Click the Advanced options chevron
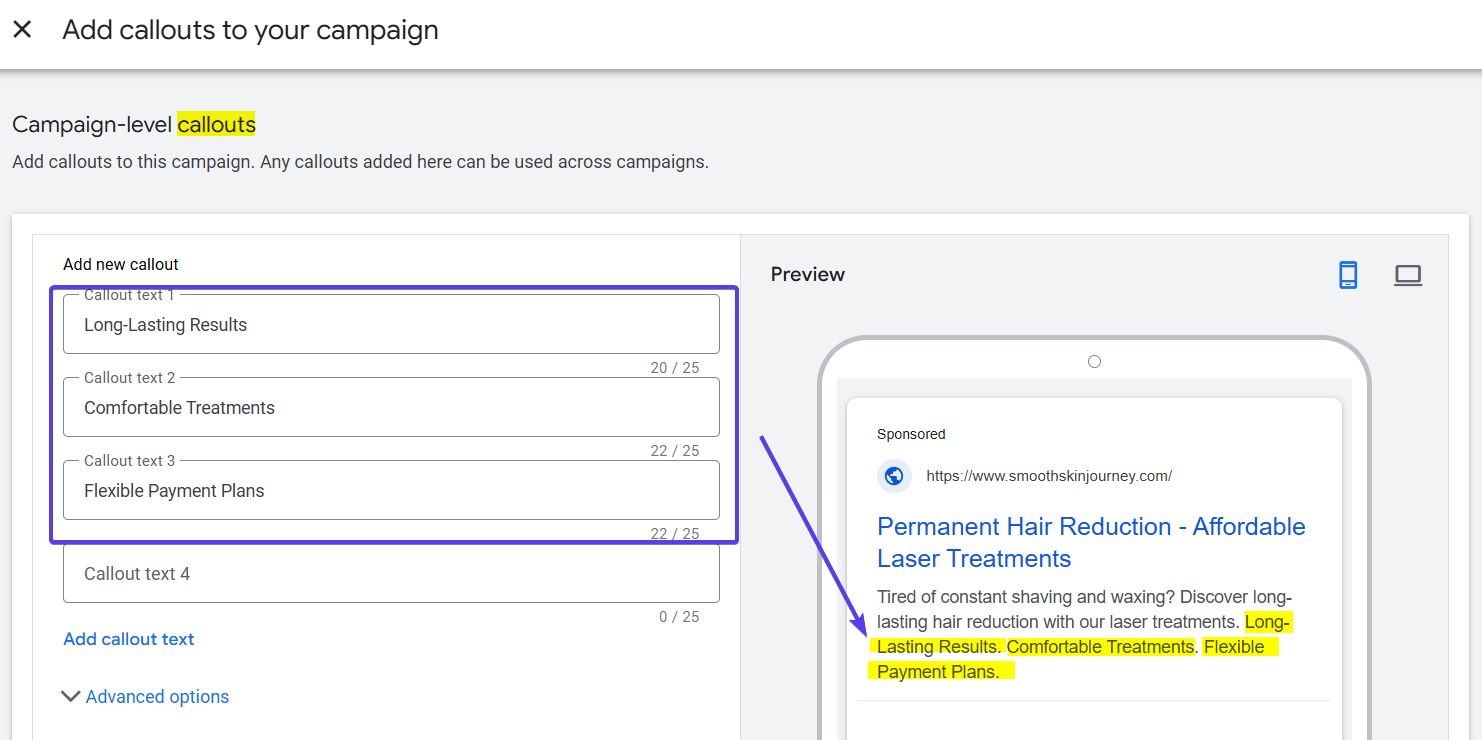This screenshot has height=740, width=1482. pyautogui.click(x=70, y=696)
